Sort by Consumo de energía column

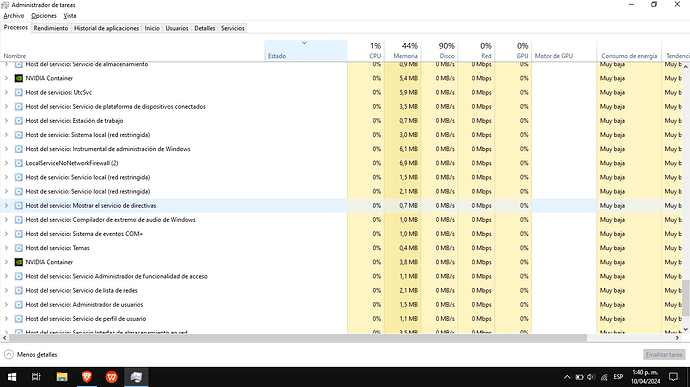629,51
